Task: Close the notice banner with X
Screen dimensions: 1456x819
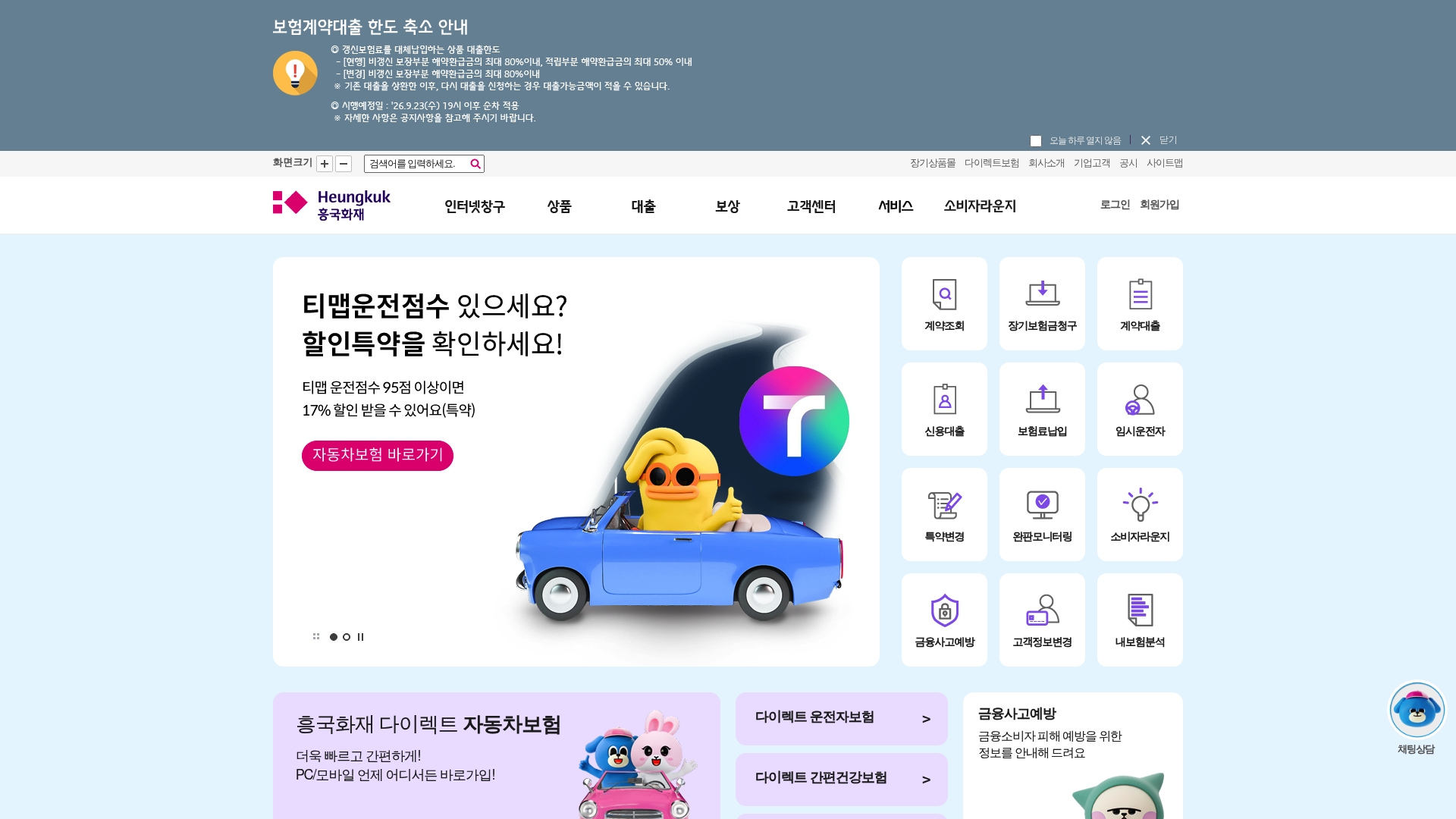Action: pos(1146,140)
